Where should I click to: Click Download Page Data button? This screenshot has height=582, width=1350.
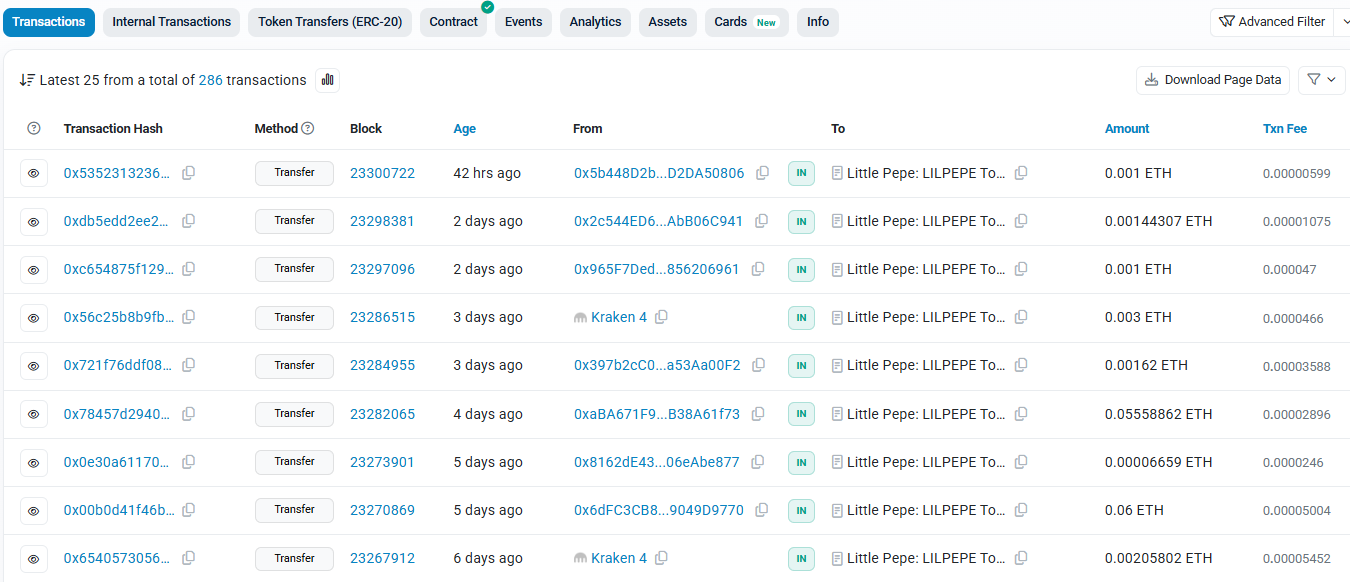1212,80
